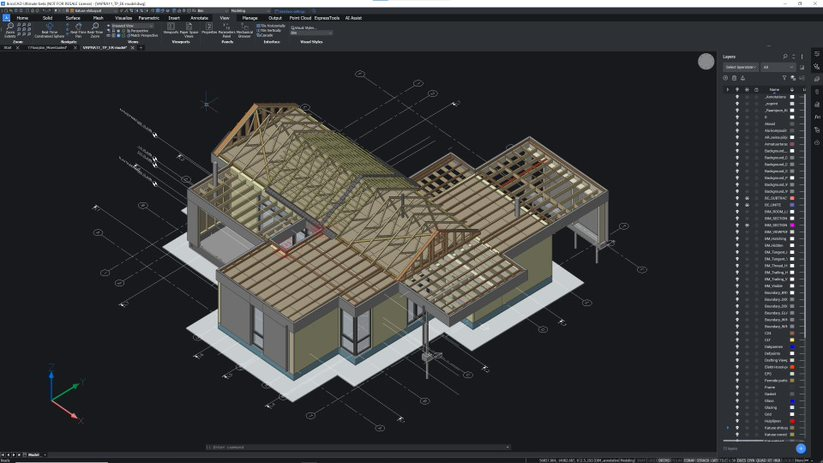Open the Unsaved View dropdown
823x463 pixels.
132,26
